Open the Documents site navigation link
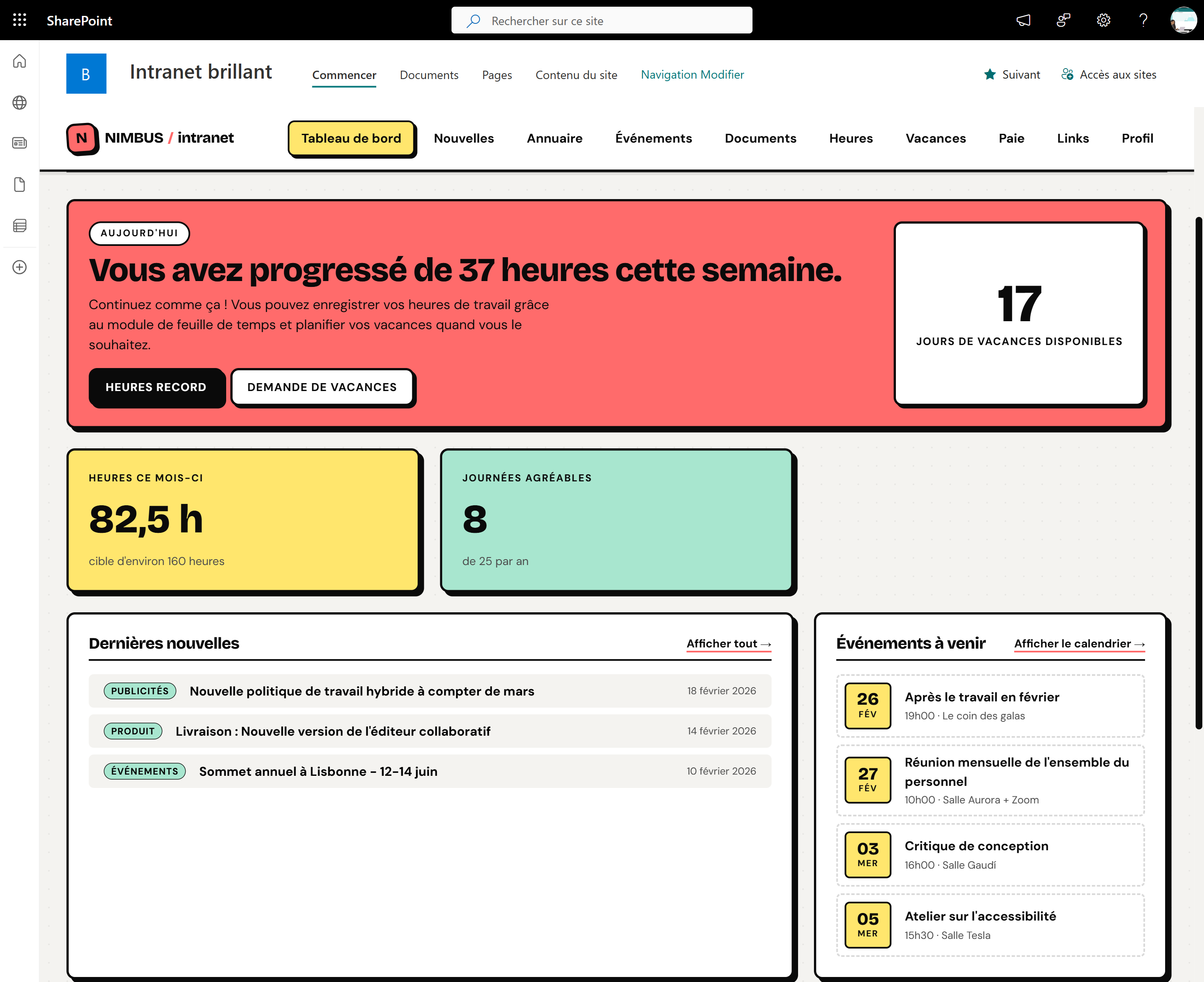This screenshot has height=982, width=1204. click(429, 75)
